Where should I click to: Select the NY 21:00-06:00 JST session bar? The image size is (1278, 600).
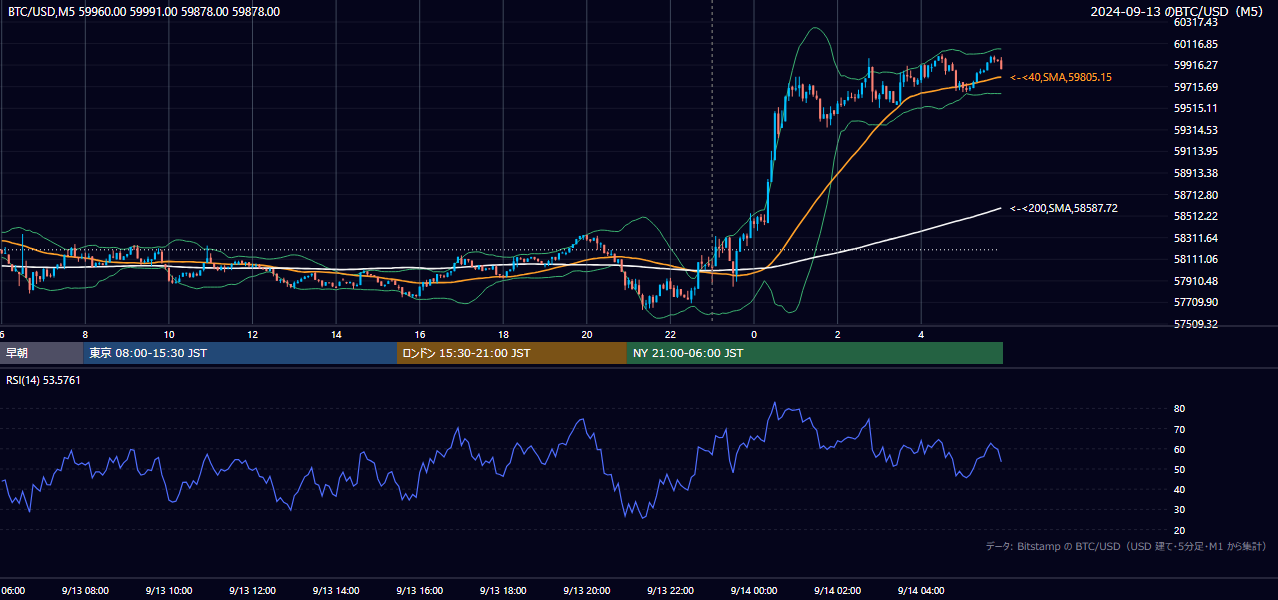[x=815, y=353]
